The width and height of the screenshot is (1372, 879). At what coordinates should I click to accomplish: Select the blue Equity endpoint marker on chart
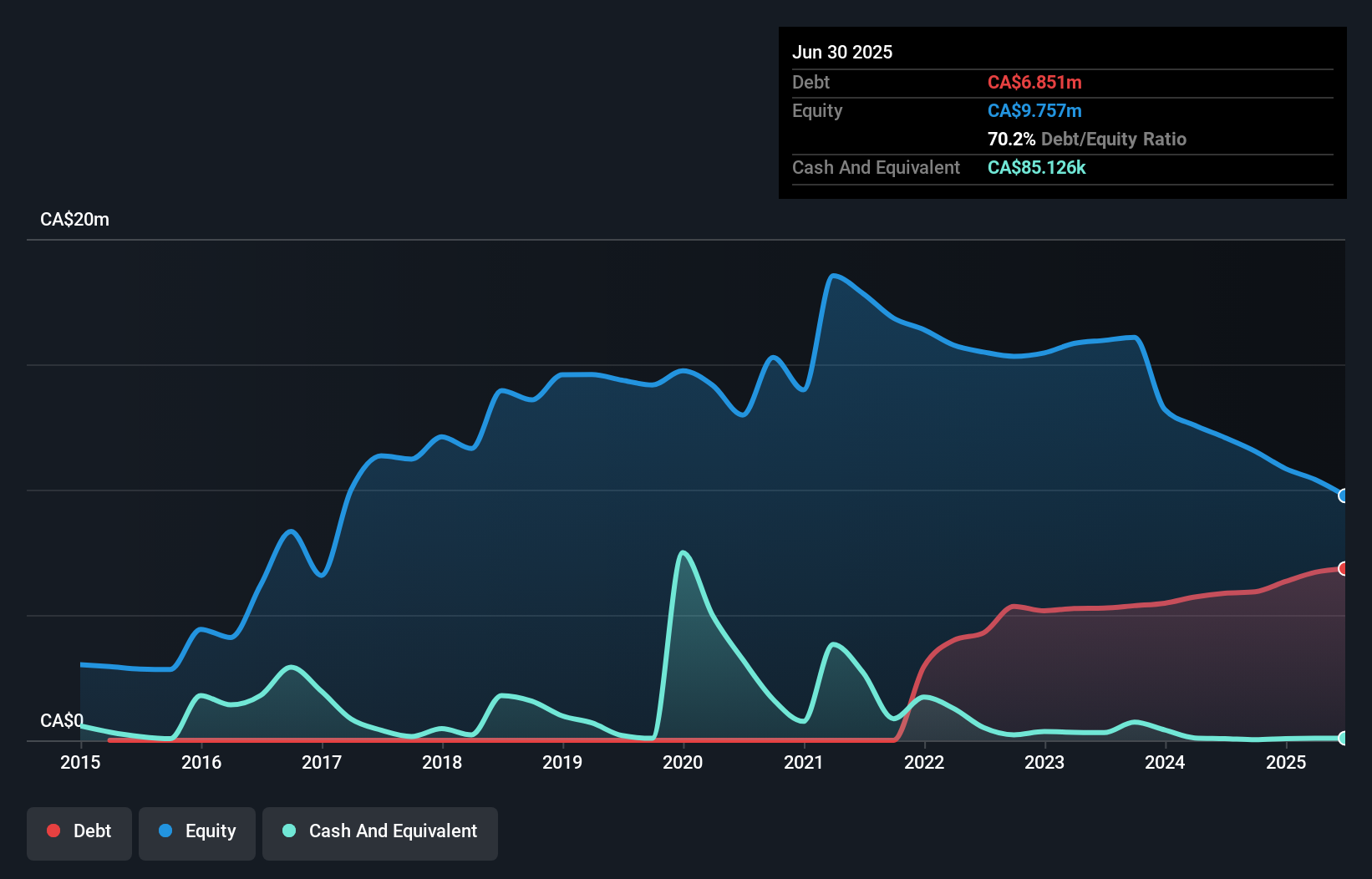[1344, 495]
